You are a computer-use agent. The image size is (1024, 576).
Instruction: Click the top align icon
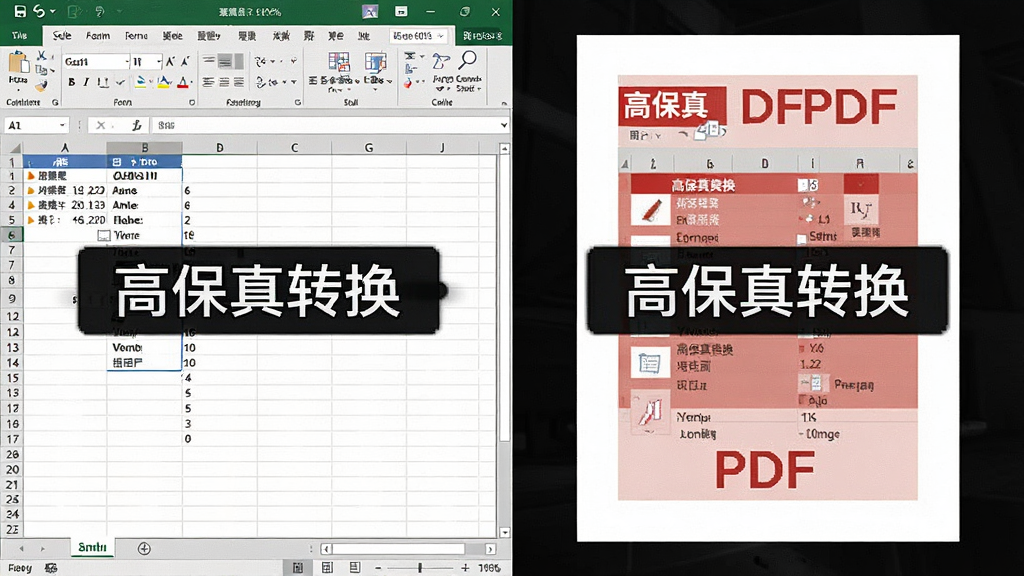tap(209, 61)
